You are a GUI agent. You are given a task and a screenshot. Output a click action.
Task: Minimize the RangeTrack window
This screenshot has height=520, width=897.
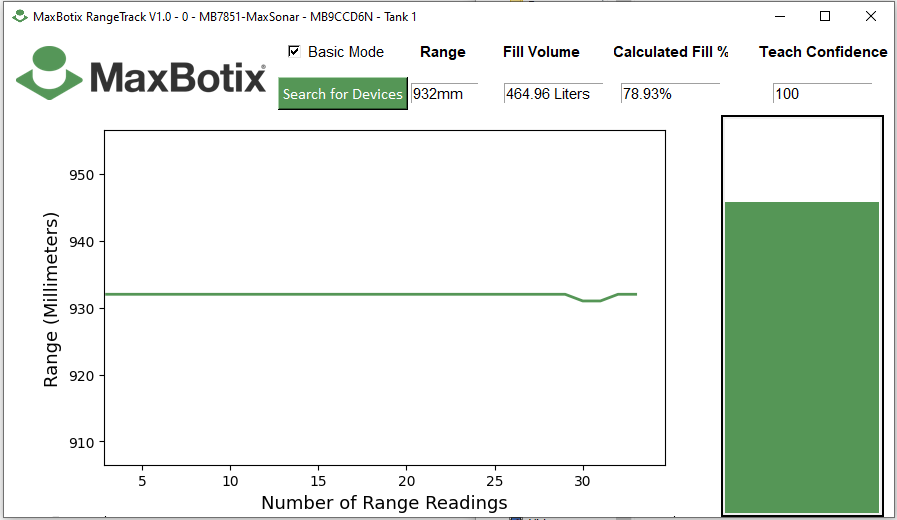tap(780, 16)
